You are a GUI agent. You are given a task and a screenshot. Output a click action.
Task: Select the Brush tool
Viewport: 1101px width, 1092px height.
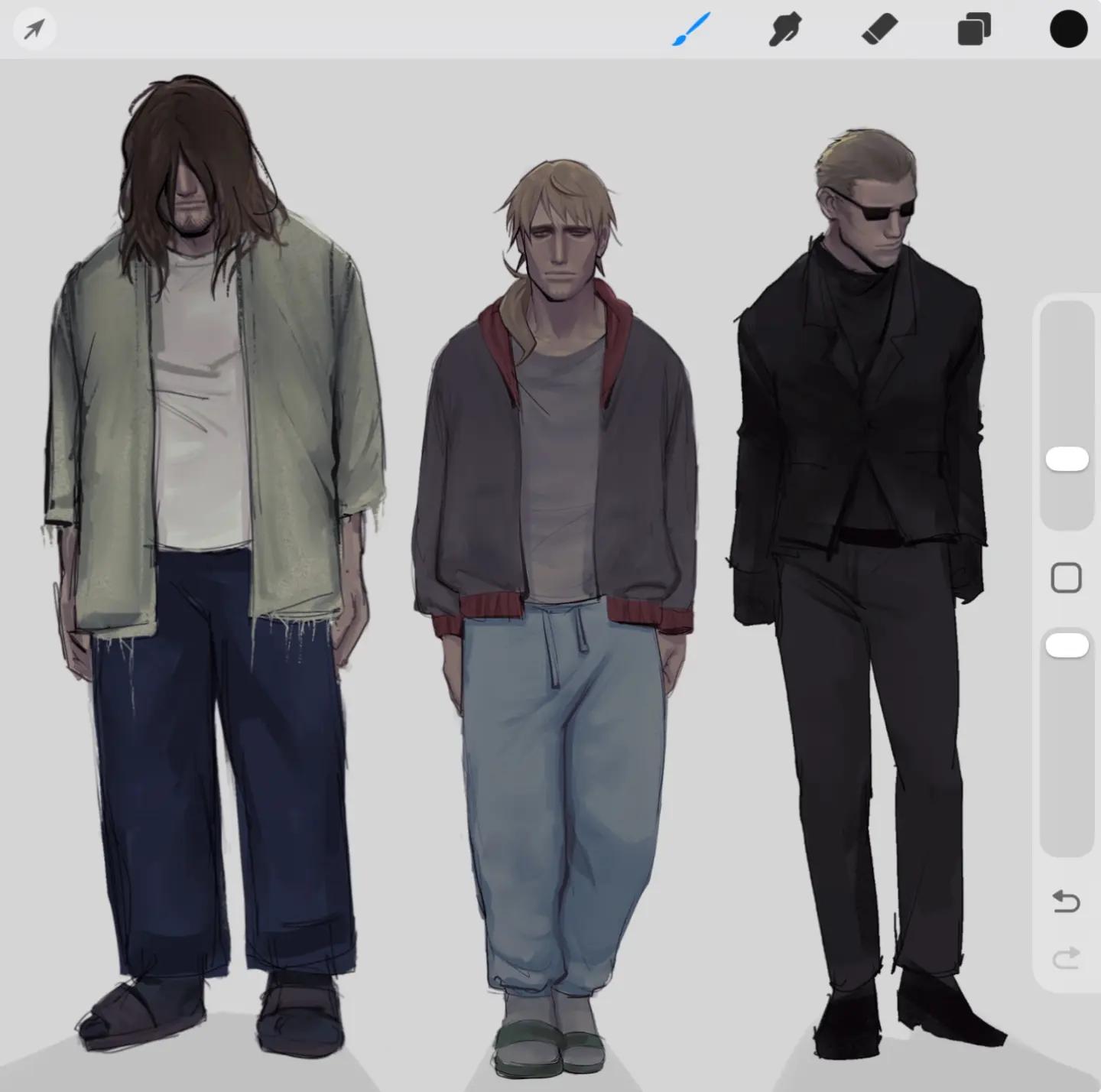click(691, 30)
